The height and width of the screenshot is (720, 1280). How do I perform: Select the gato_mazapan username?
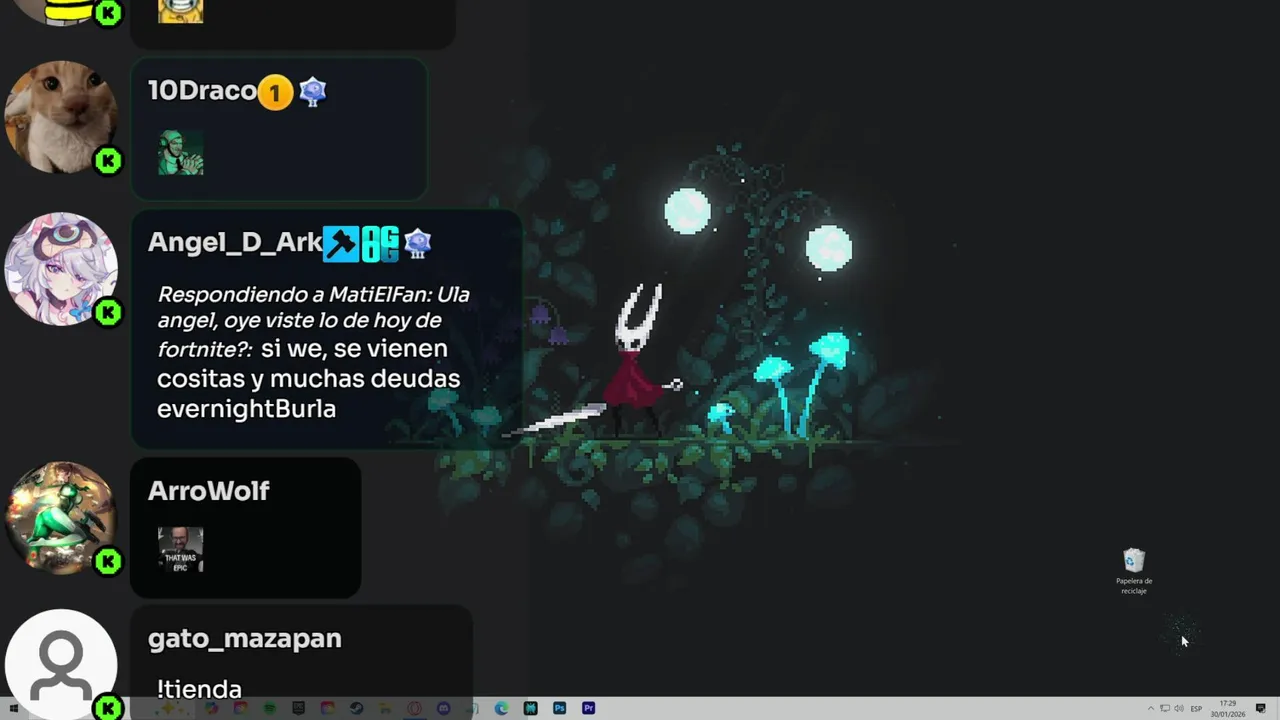(245, 639)
